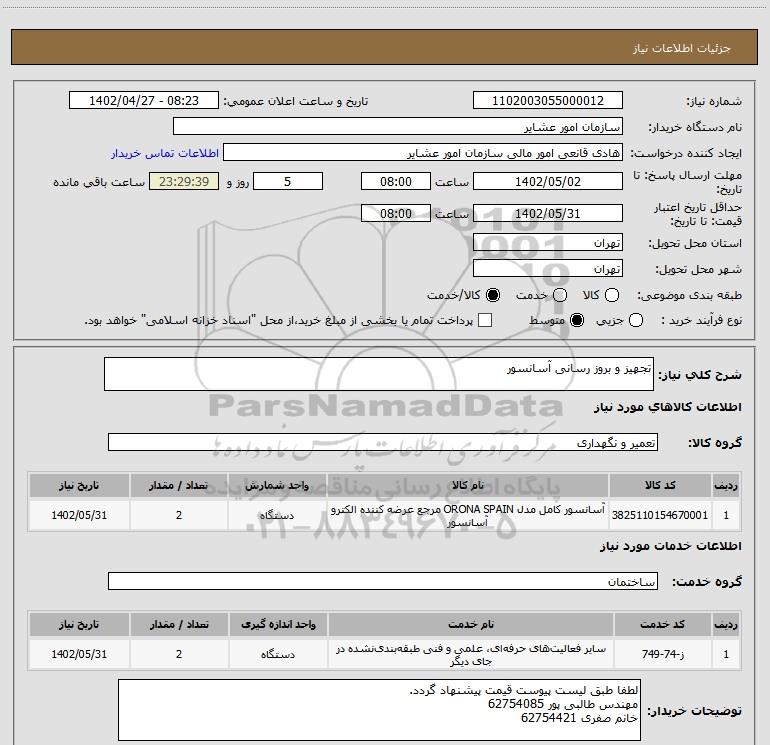
Task: Click the services table unit cell دستگاه
Action: 278,654
